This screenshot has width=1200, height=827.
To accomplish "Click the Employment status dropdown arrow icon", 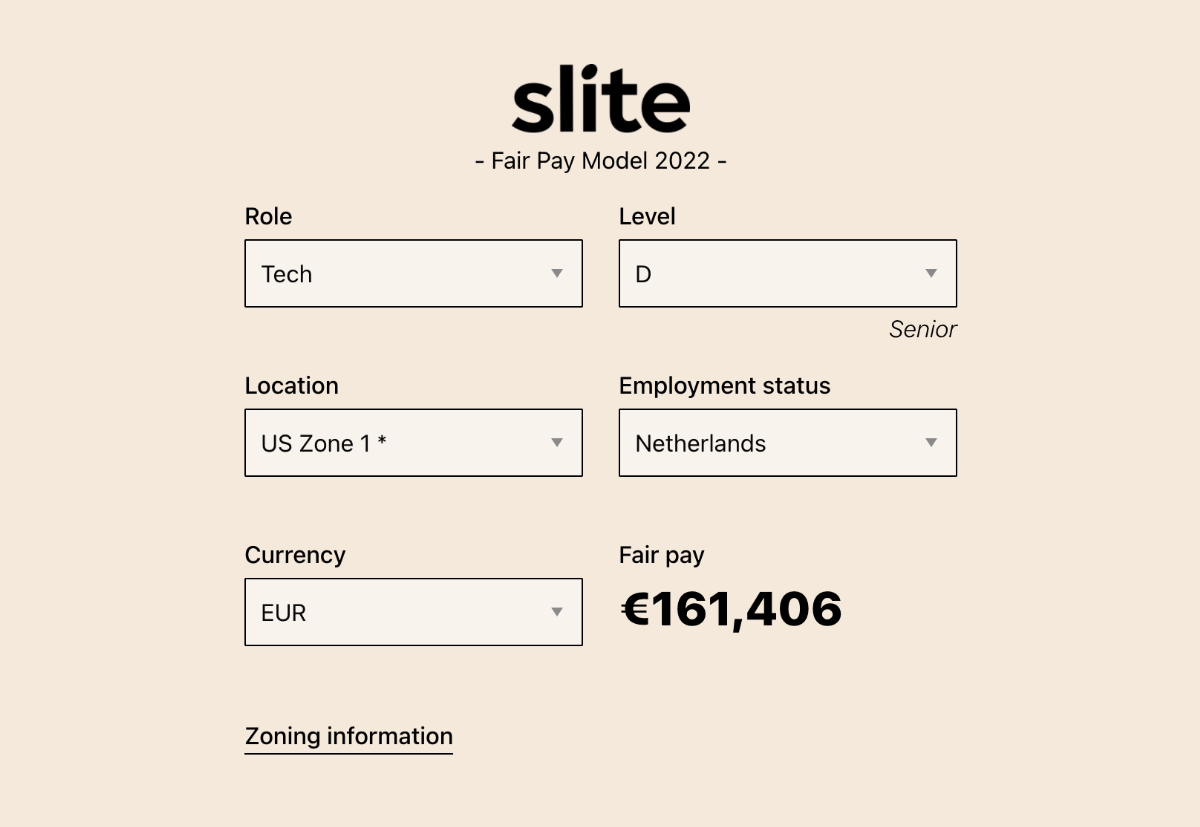I will (x=931, y=443).
